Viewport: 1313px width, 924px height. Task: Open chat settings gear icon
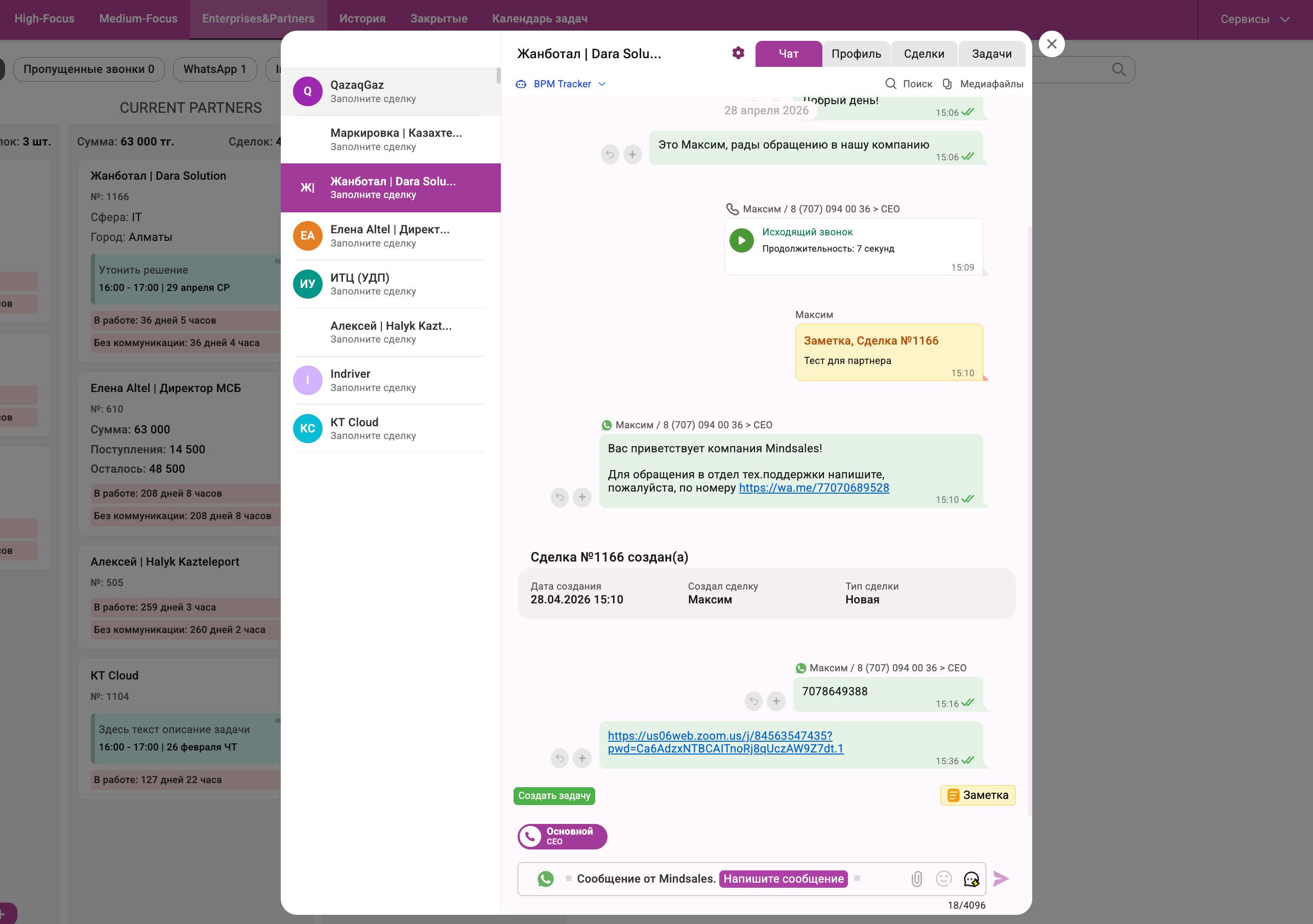point(738,53)
